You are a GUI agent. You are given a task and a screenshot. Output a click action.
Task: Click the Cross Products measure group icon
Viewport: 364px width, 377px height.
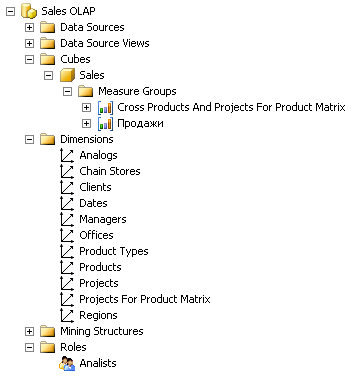tap(105, 108)
